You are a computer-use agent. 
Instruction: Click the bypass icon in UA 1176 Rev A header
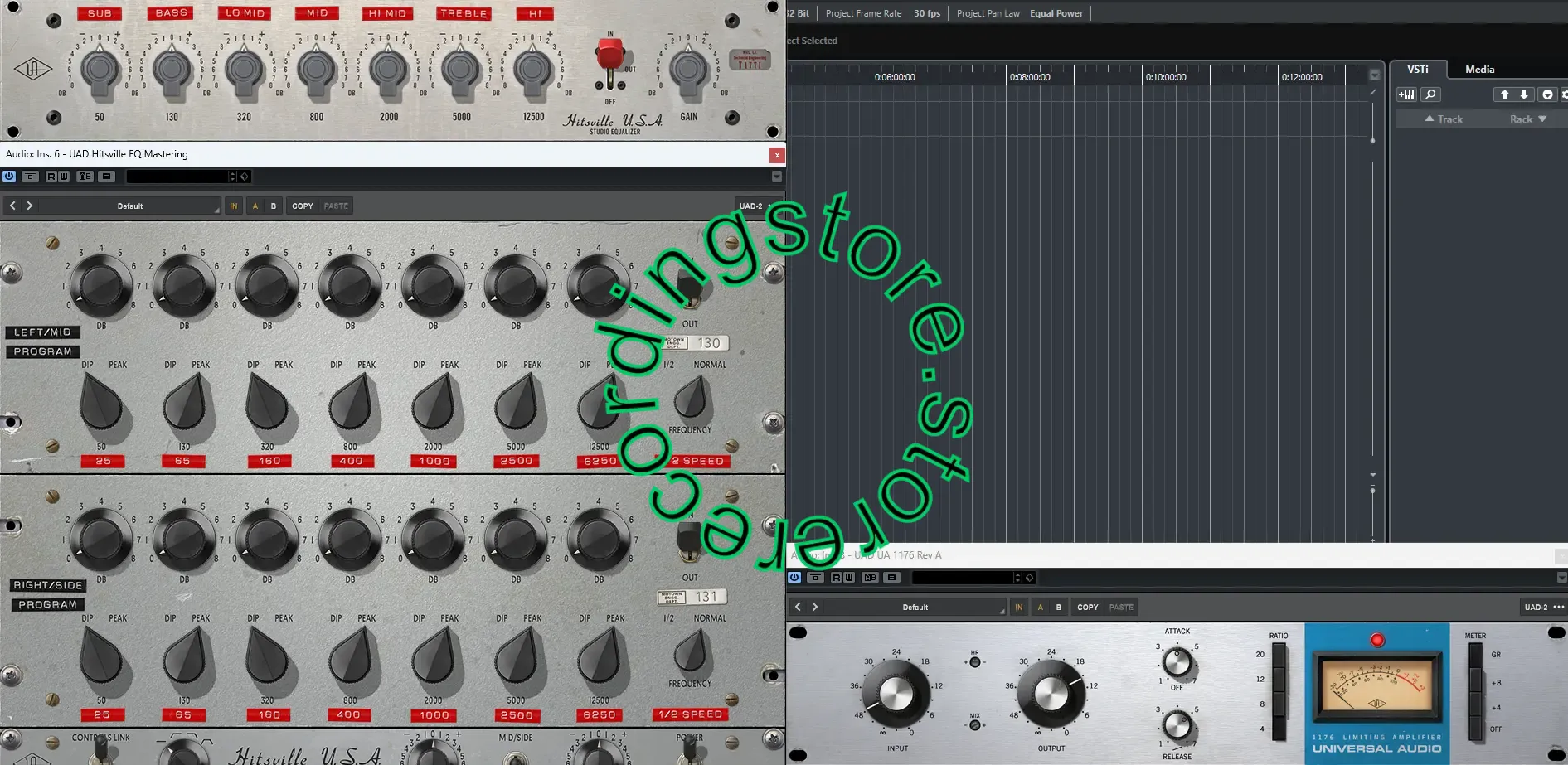[815, 578]
